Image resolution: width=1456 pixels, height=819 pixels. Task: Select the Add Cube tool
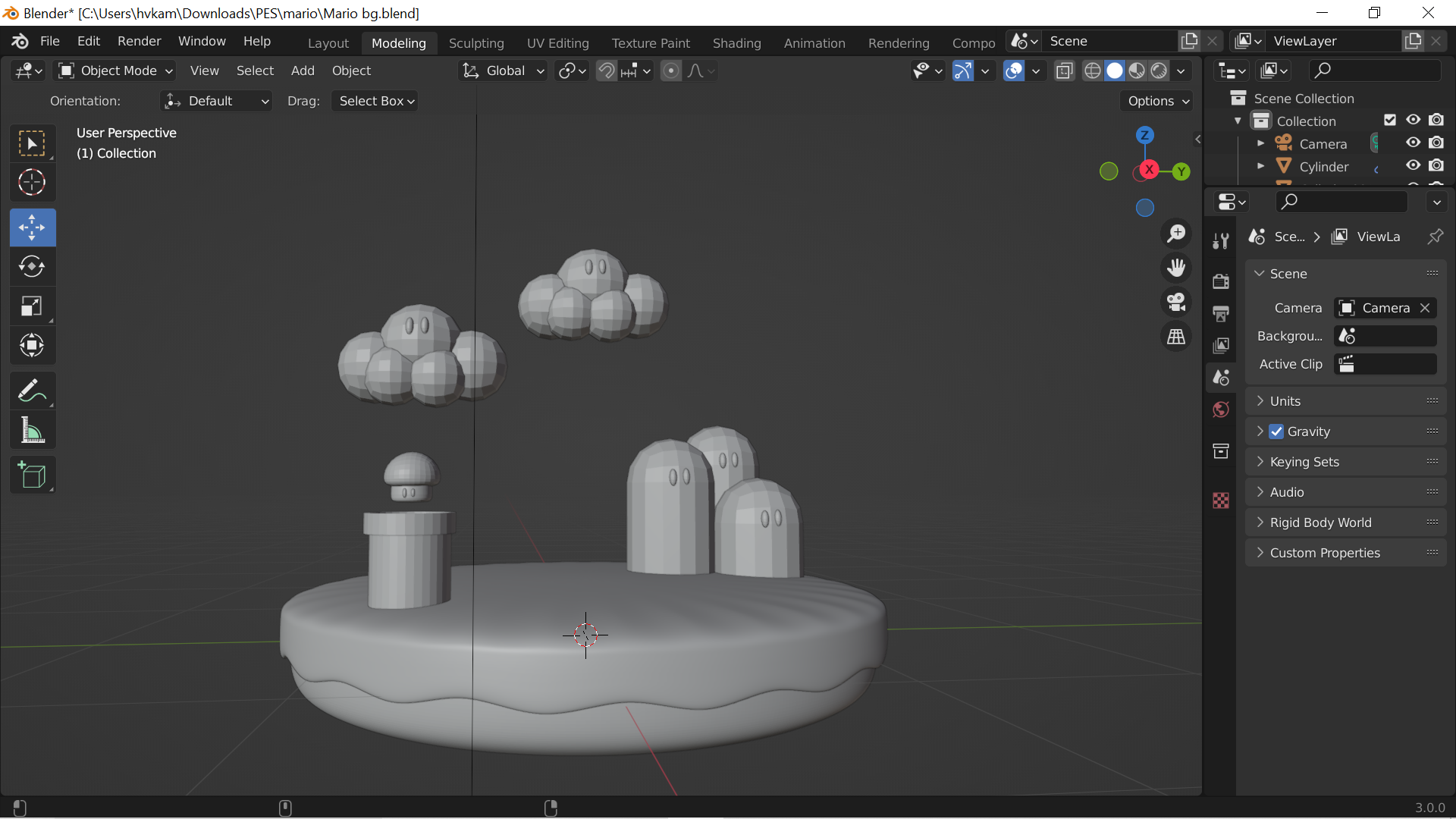tap(32, 475)
